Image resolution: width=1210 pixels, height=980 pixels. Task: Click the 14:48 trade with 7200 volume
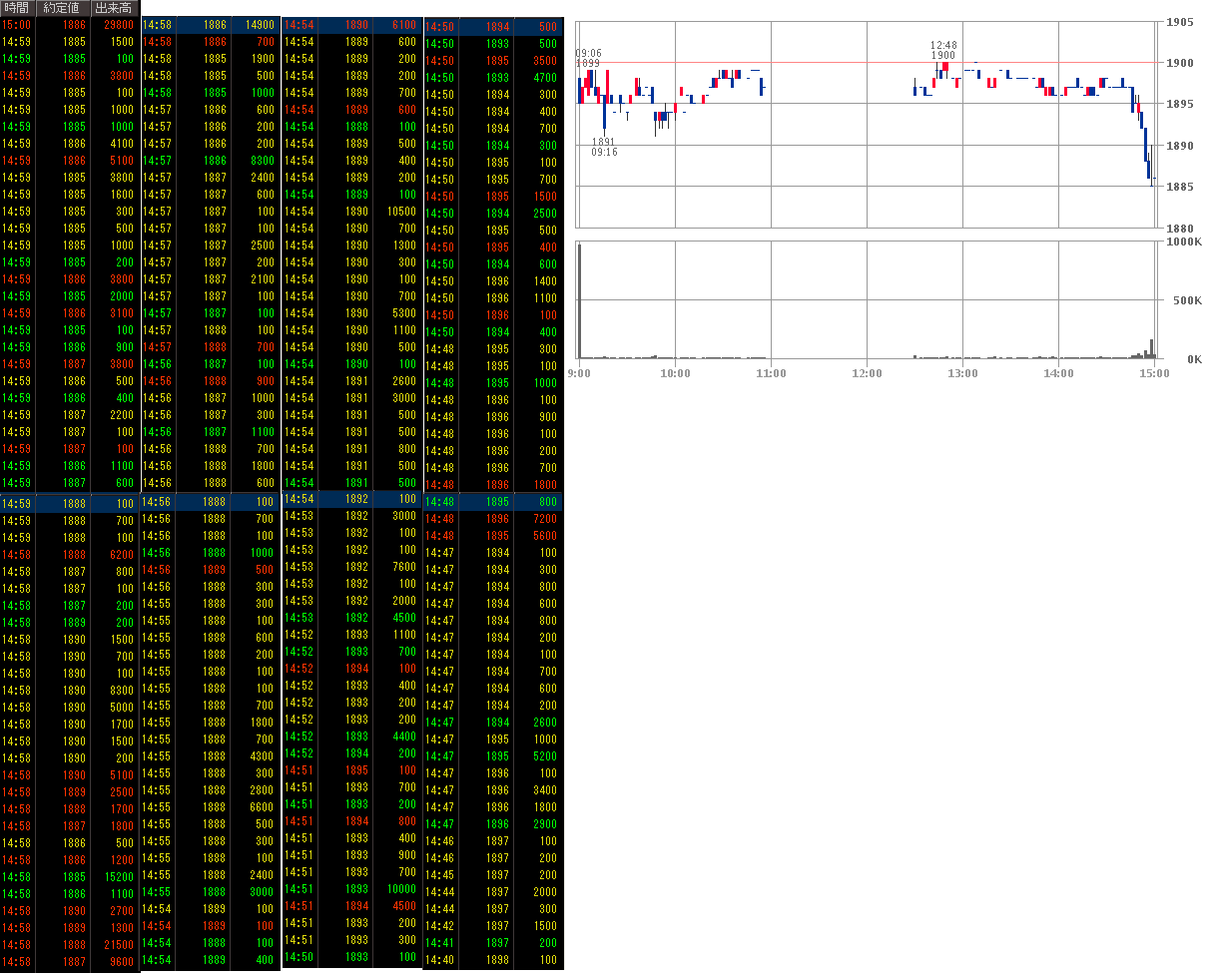coord(493,519)
